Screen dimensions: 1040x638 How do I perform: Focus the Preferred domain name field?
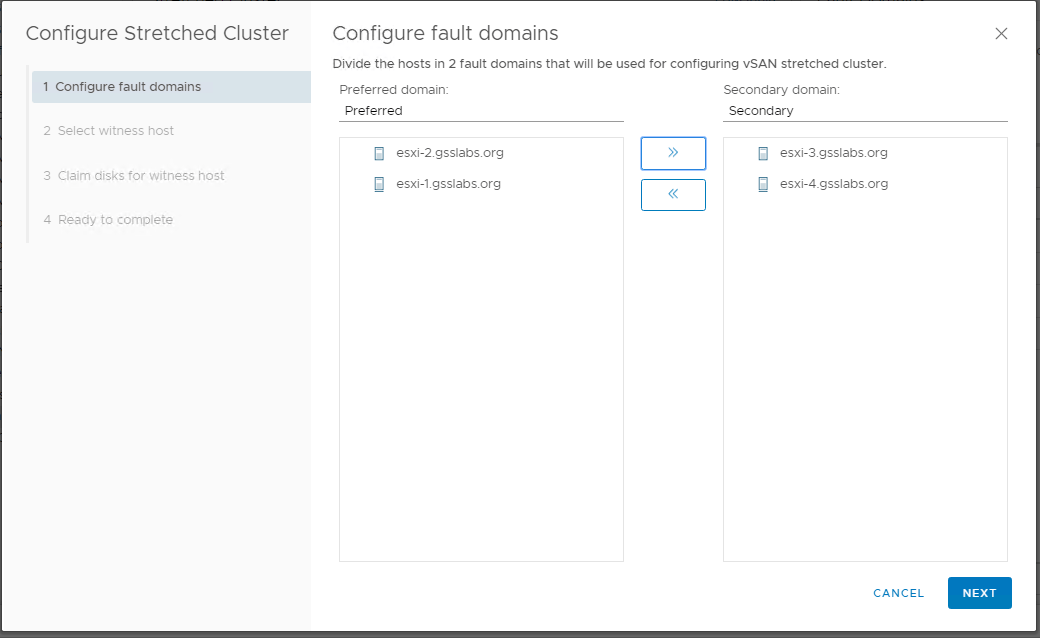click(x=481, y=111)
